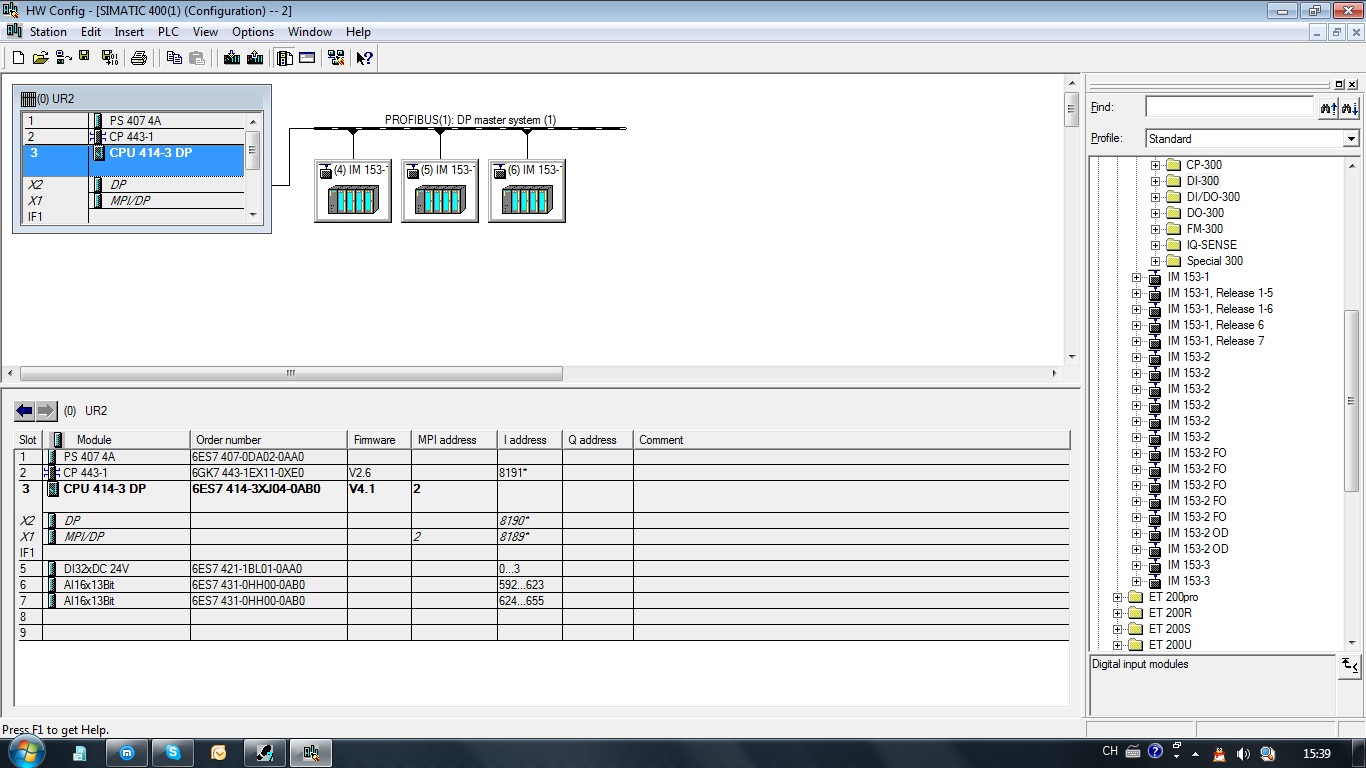Expand the Special 300 folder node
Image resolution: width=1366 pixels, height=768 pixels.
pyautogui.click(x=1155, y=261)
